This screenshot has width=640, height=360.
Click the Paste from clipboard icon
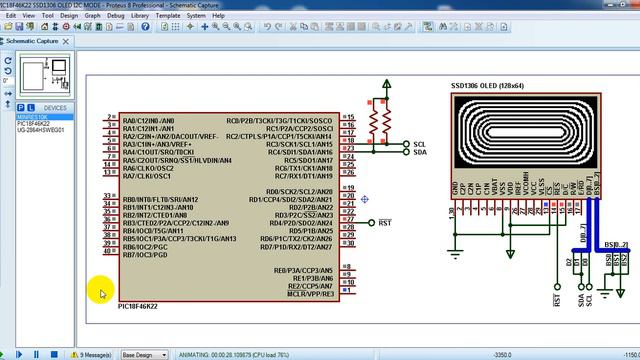[315, 27]
